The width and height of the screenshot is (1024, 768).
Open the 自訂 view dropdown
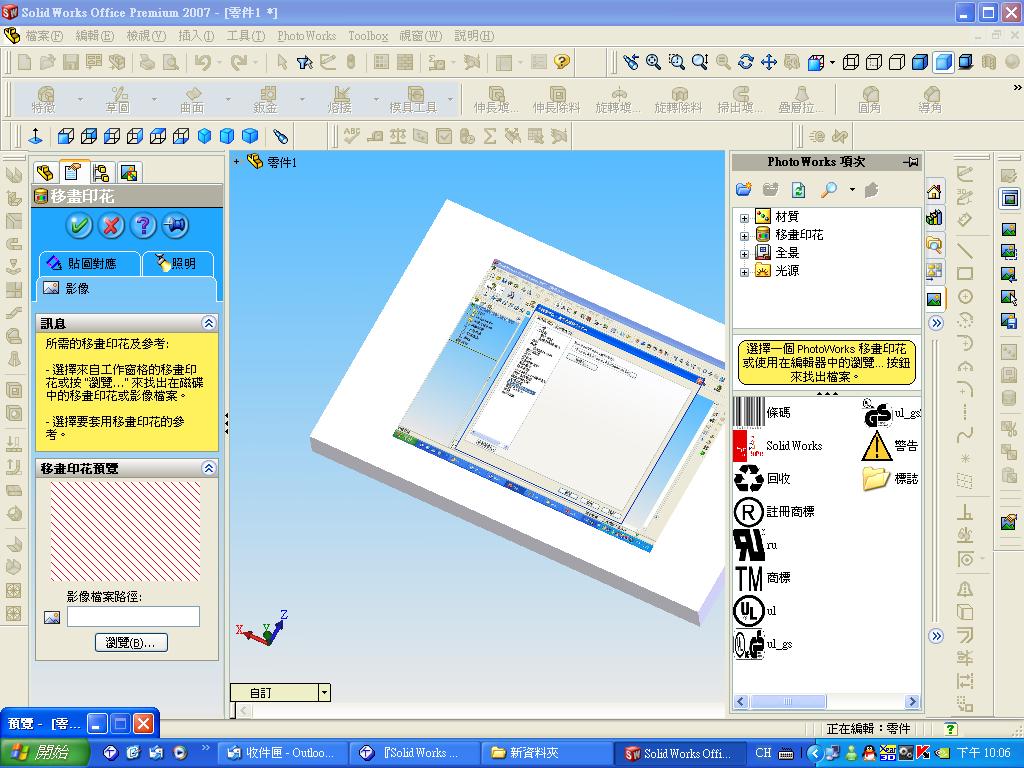coord(325,692)
